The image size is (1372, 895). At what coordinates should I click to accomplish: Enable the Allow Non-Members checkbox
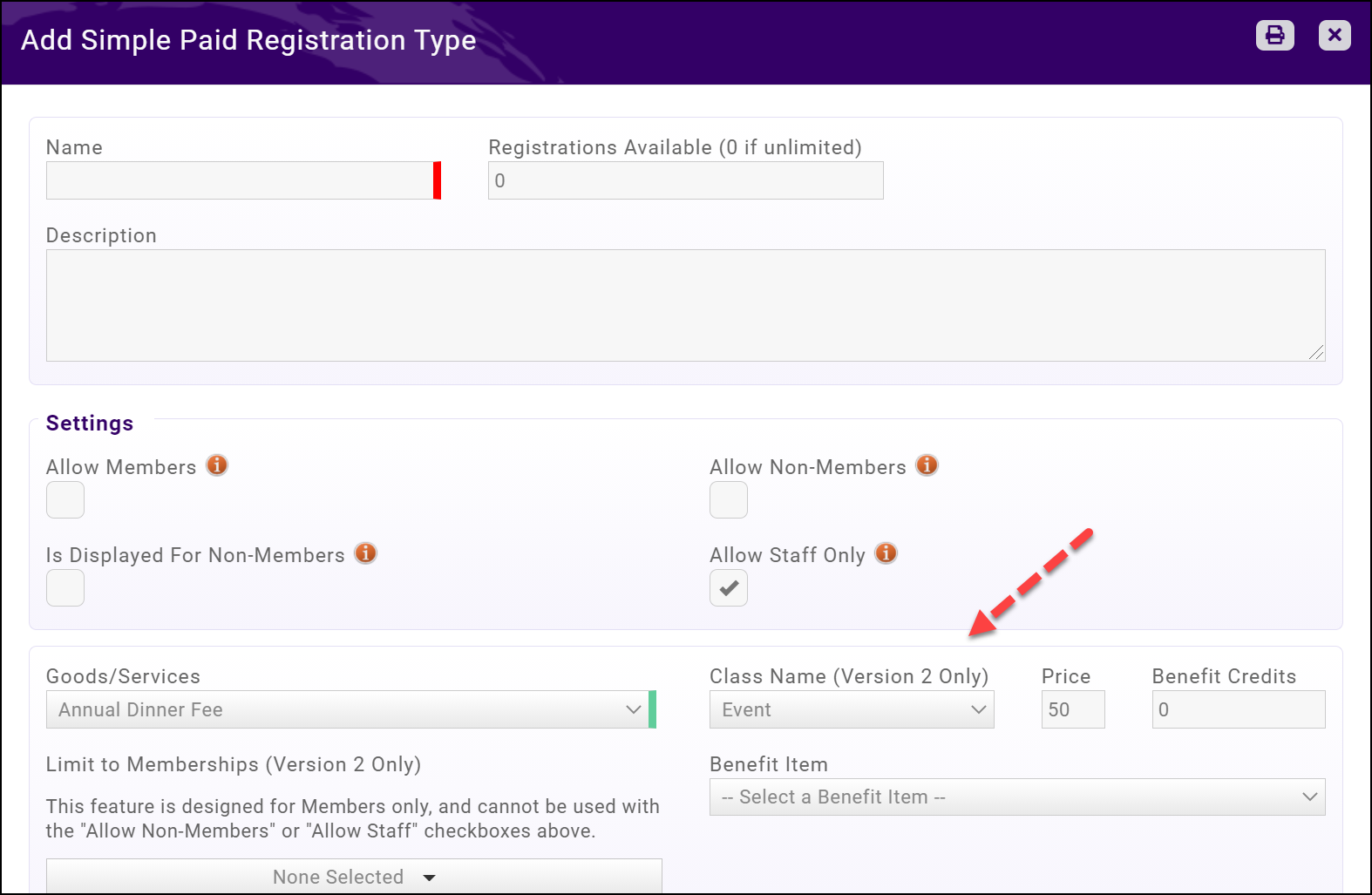[729, 500]
